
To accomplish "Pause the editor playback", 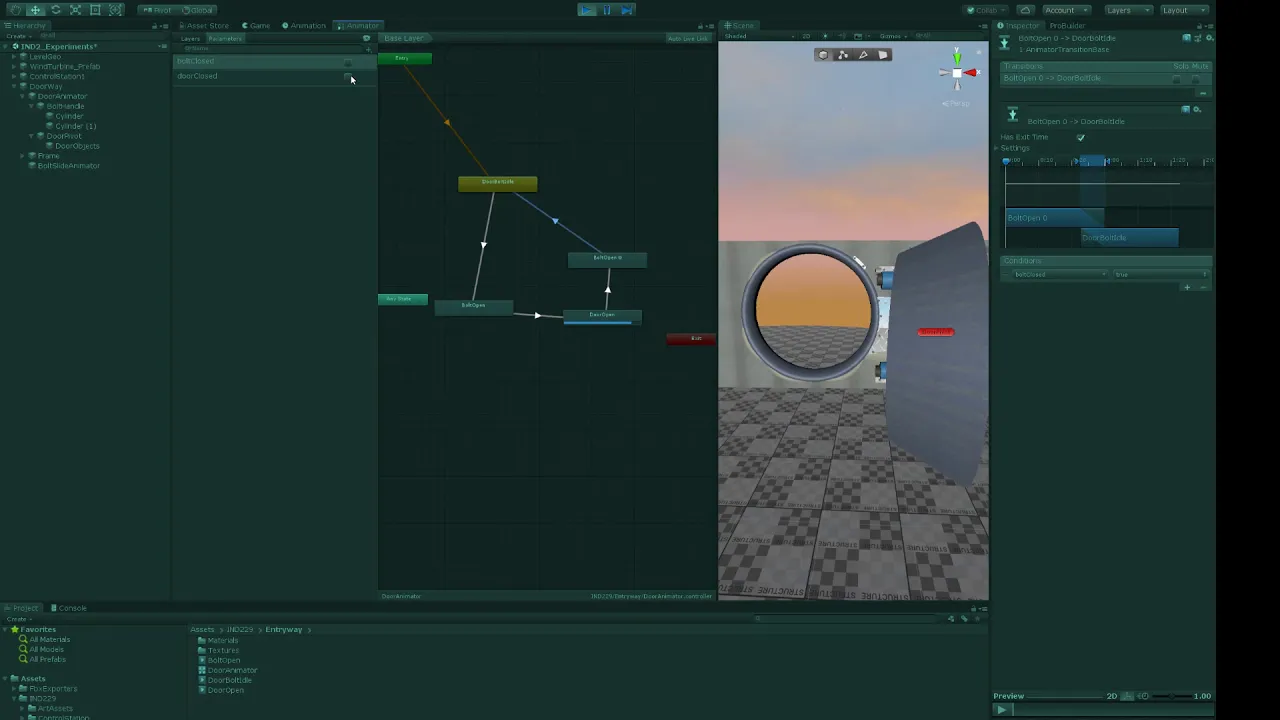I will click(607, 10).
